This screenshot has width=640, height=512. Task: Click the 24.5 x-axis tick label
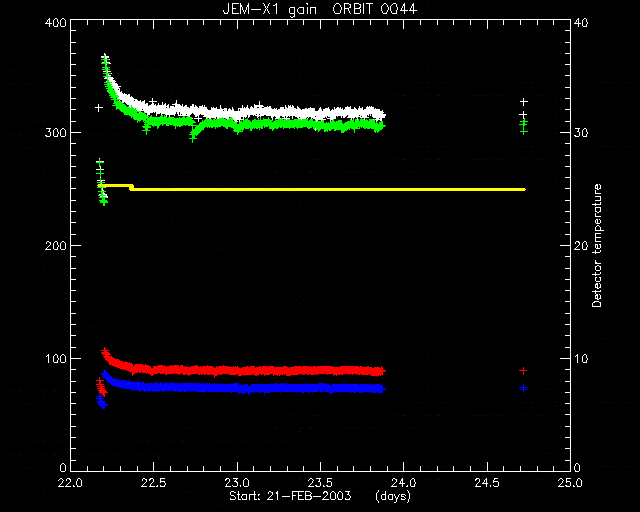[x=487, y=483]
